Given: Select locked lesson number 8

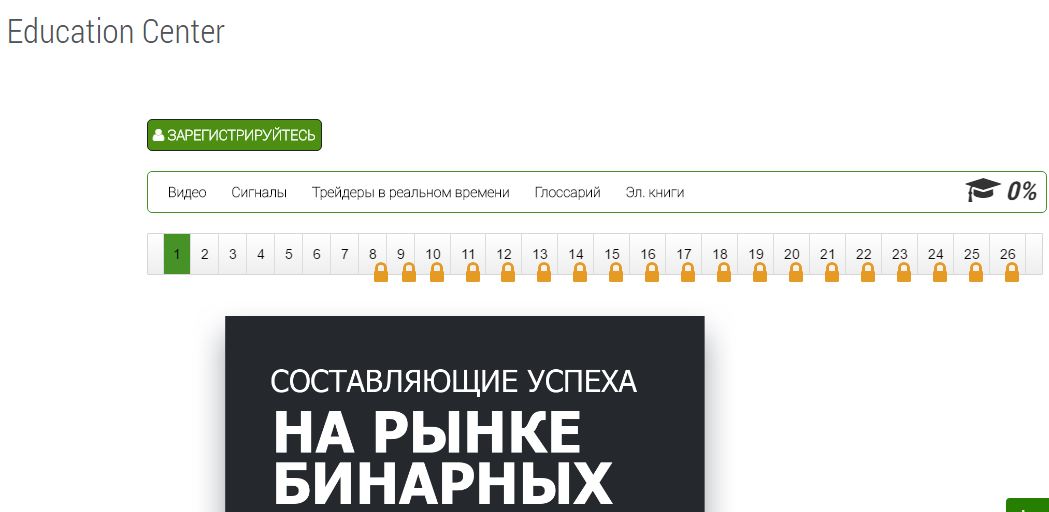Looking at the screenshot, I should (x=373, y=254).
